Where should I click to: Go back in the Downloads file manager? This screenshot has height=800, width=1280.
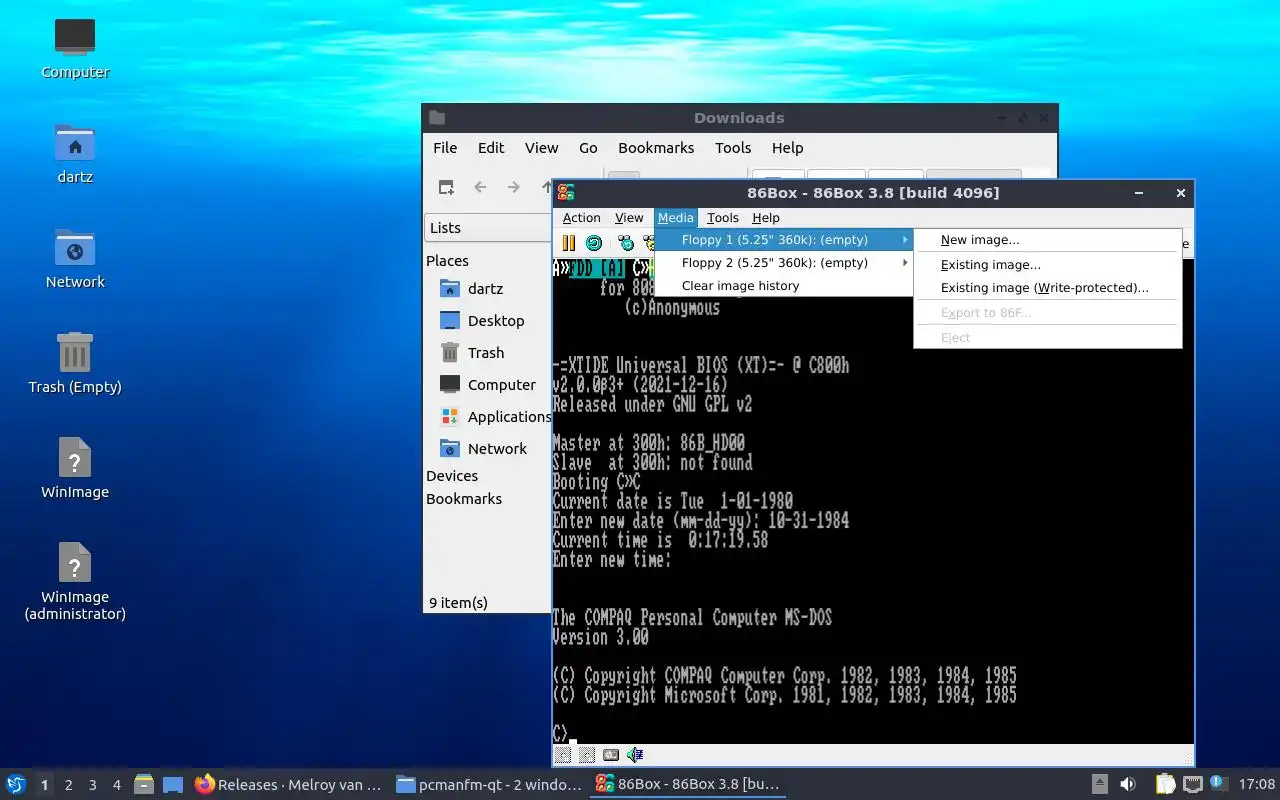480,187
